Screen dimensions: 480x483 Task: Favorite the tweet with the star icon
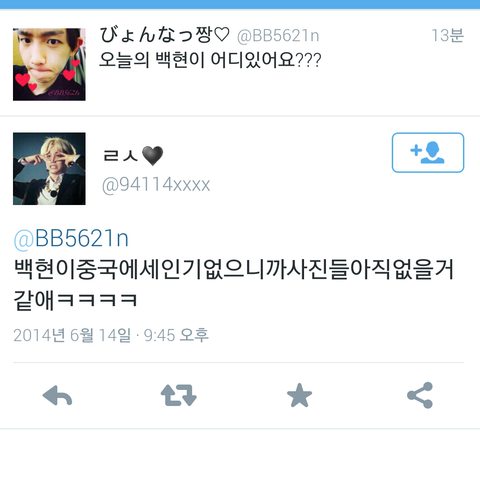pos(299,395)
